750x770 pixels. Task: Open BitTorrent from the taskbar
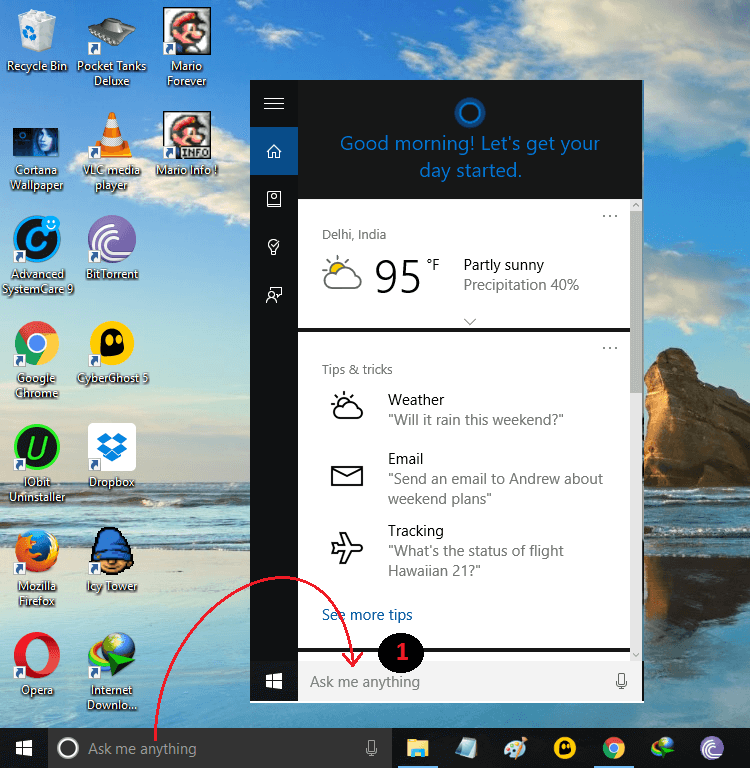[712, 748]
